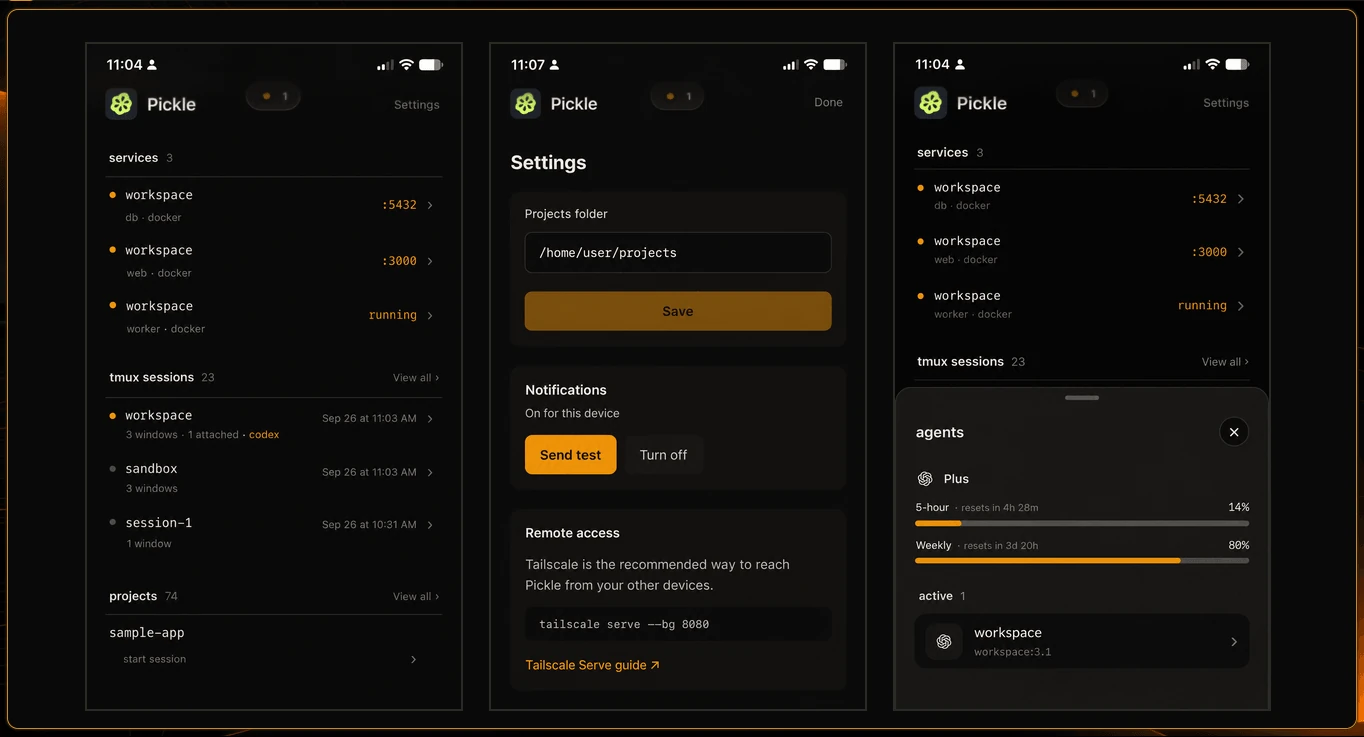Close the agents sheet
This screenshot has height=737, width=1364.
(x=1234, y=432)
